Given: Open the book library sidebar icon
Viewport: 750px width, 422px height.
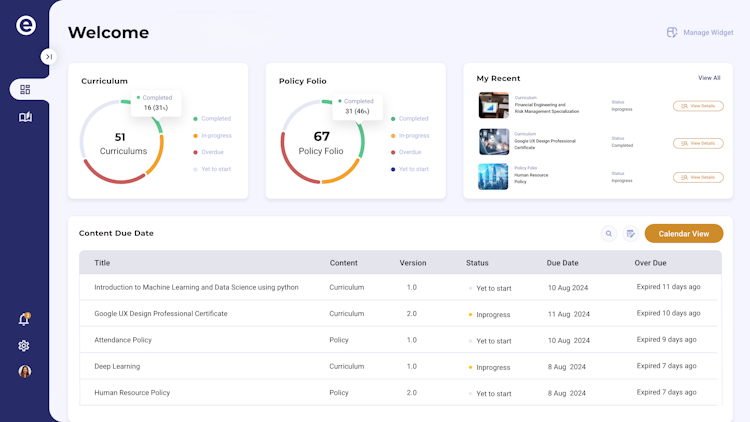Looking at the screenshot, I should pyautogui.click(x=25, y=117).
